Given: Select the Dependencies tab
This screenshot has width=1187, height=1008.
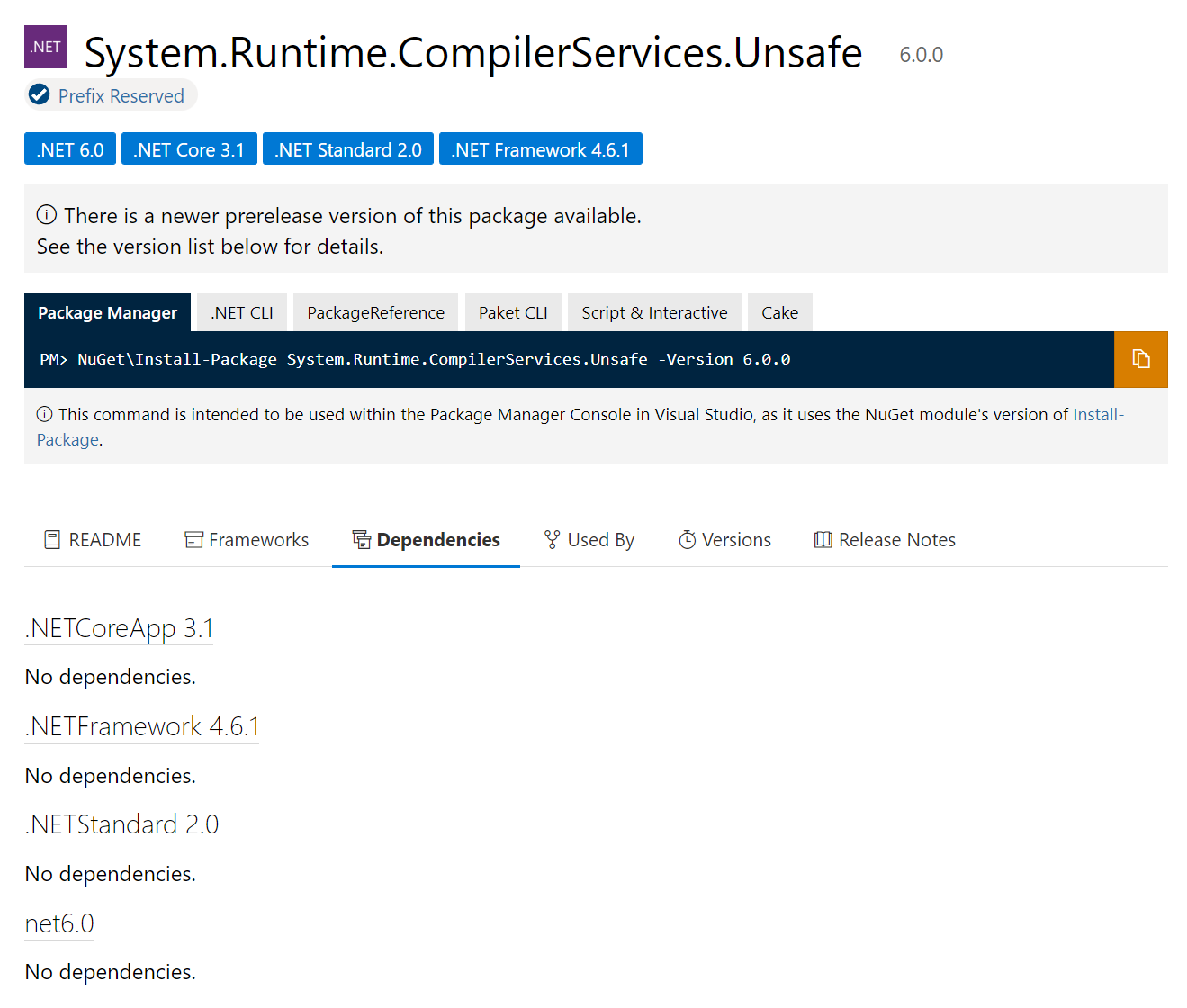Looking at the screenshot, I should (426, 540).
